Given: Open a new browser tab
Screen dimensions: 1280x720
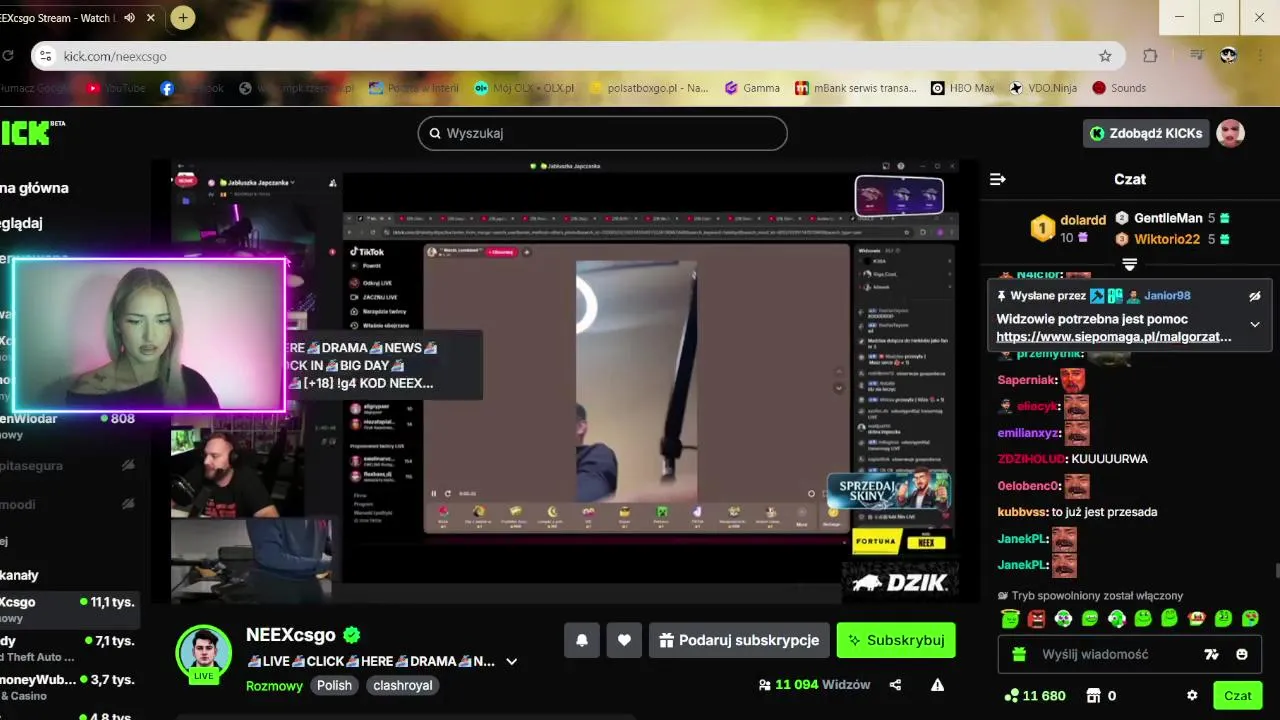Looking at the screenshot, I should pyautogui.click(x=183, y=17).
